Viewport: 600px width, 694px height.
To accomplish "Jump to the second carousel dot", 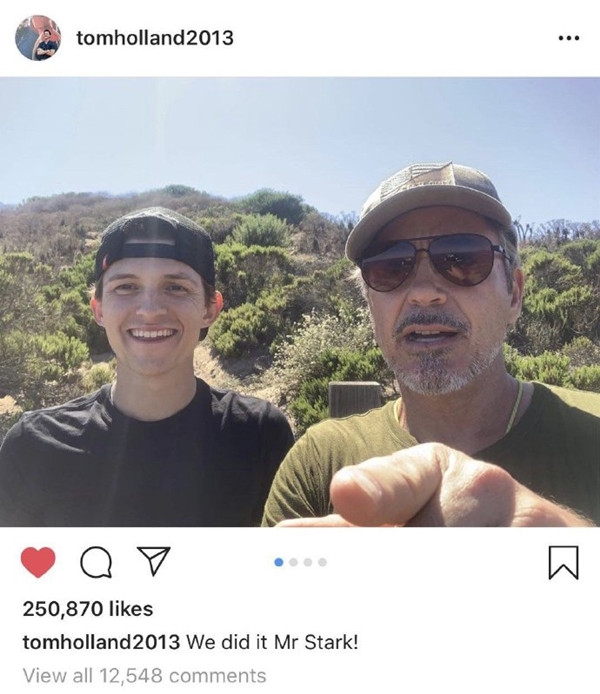I will pyautogui.click(x=294, y=563).
